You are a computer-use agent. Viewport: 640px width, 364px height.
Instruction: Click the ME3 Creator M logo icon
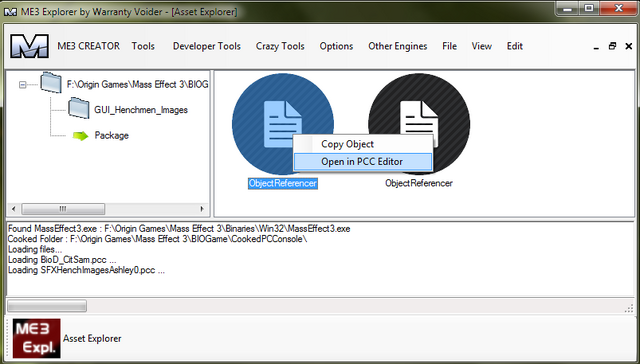coord(29,46)
